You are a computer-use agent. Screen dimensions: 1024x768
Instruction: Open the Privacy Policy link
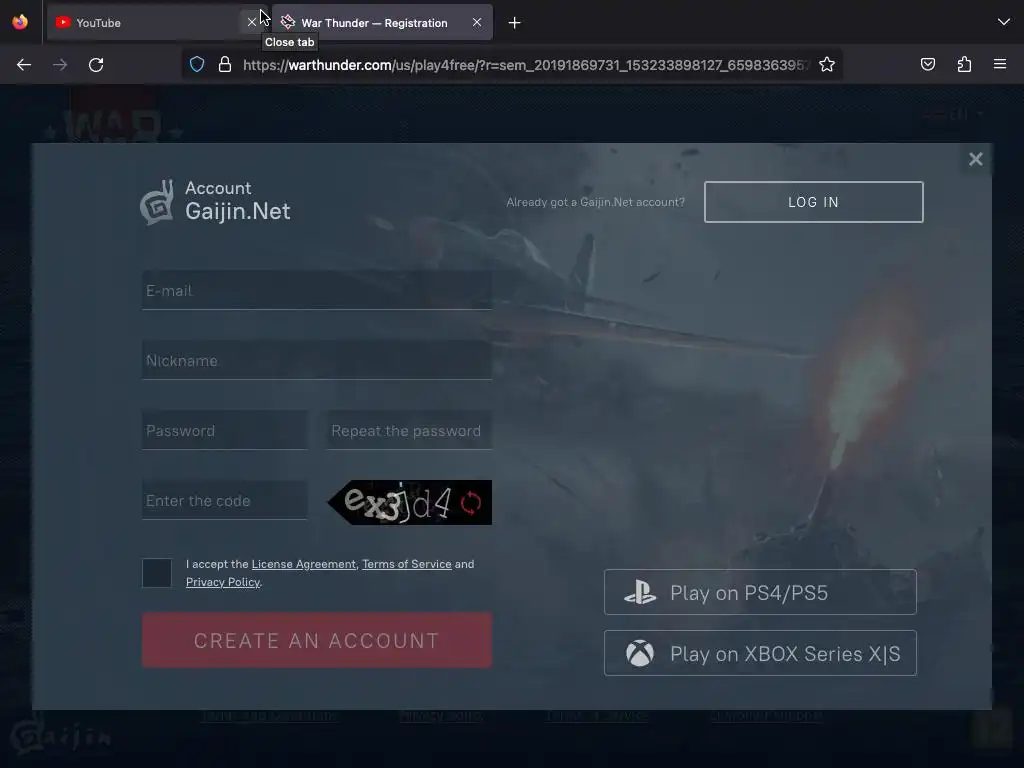point(223,582)
